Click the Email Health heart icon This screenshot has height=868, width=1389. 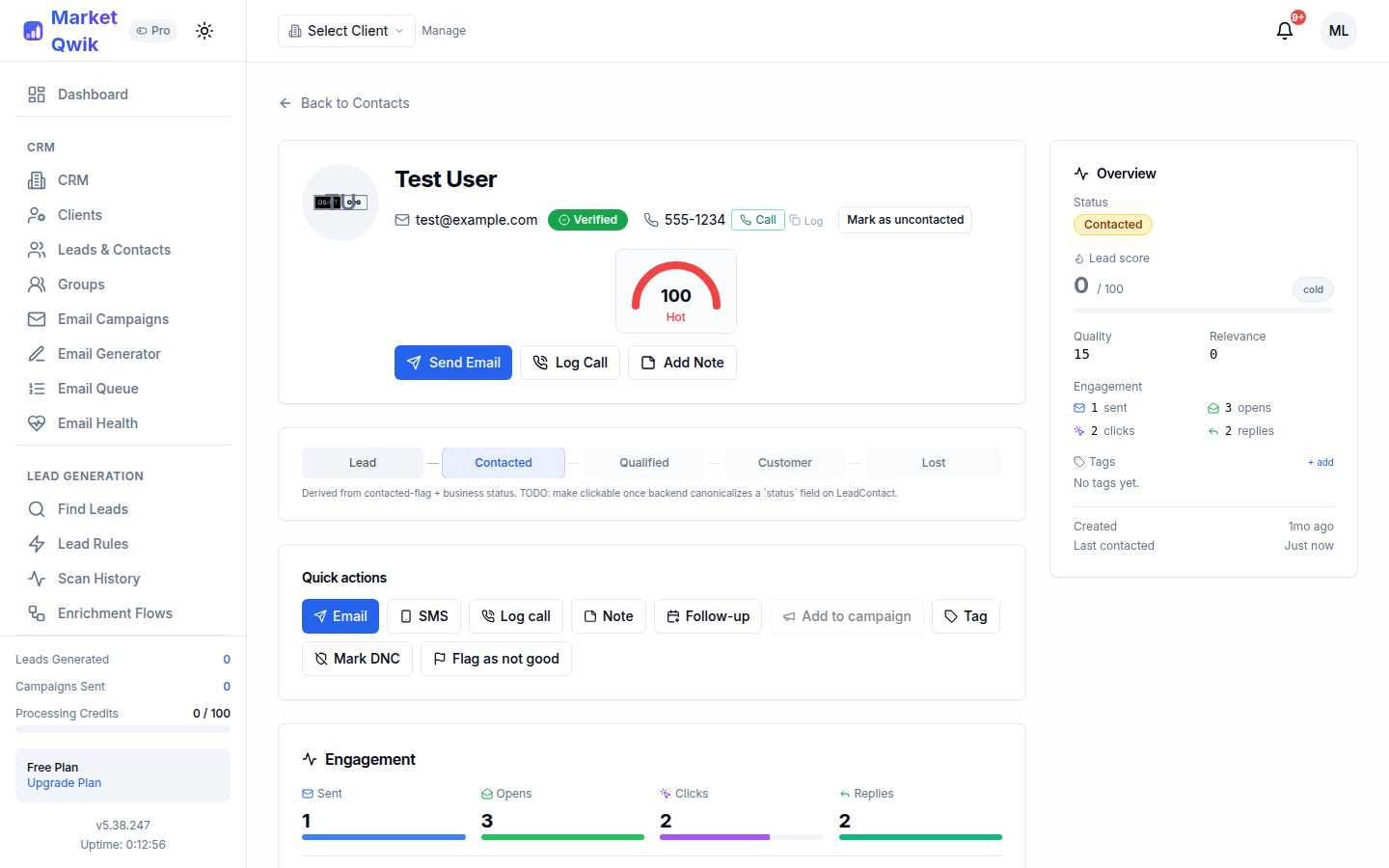(37, 423)
